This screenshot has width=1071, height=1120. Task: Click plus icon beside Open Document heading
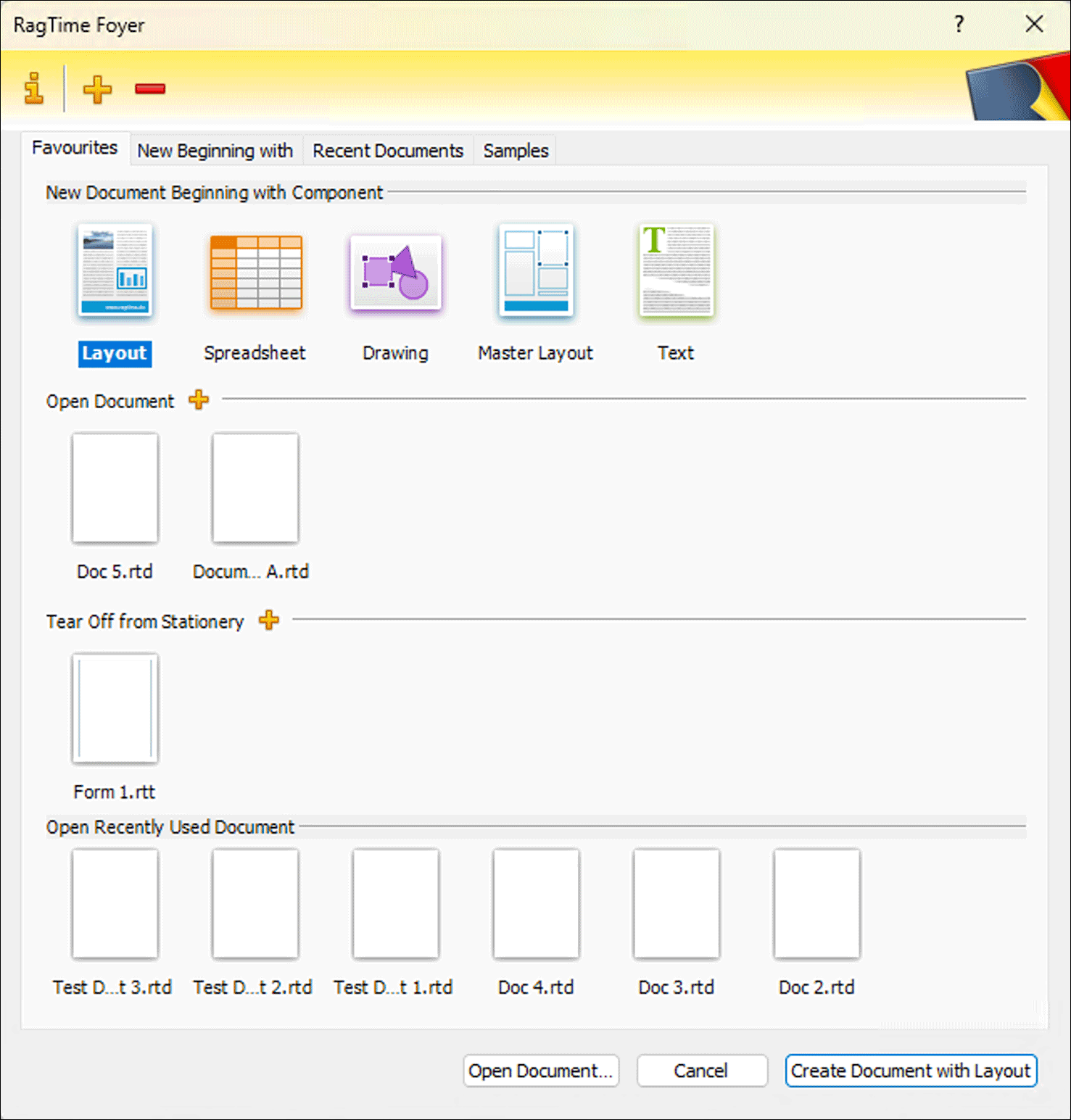point(199,399)
